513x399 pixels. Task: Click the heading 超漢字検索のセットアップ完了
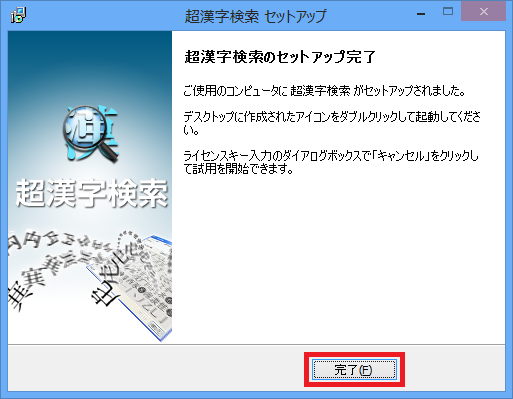point(280,57)
